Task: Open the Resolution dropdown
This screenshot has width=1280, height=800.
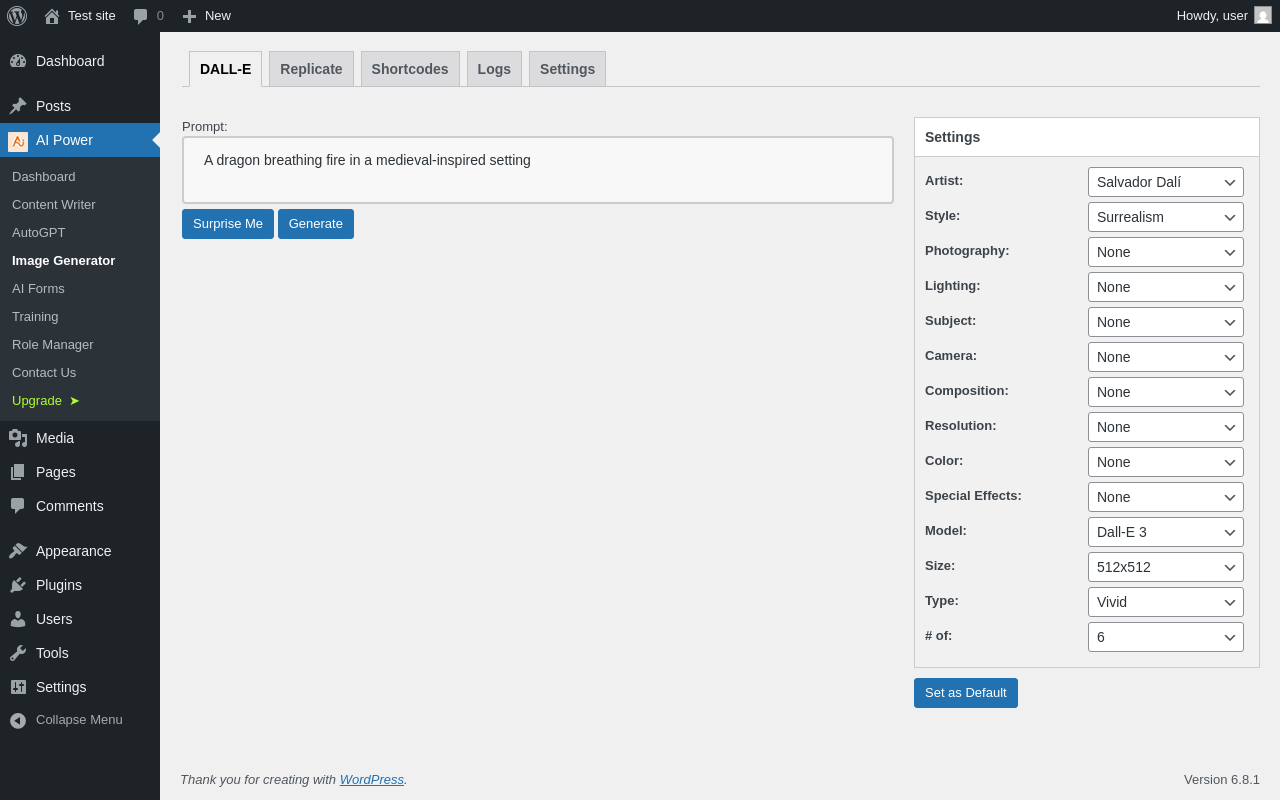Action: pyautogui.click(x=1166, y=427)
